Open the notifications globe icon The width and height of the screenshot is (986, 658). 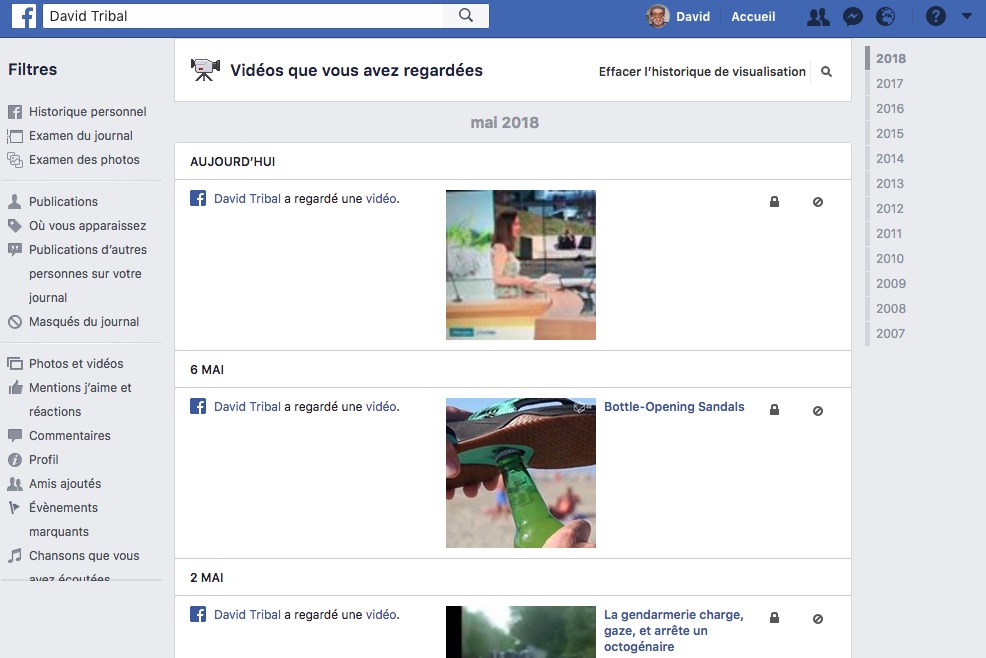click(x=885, y=16)
